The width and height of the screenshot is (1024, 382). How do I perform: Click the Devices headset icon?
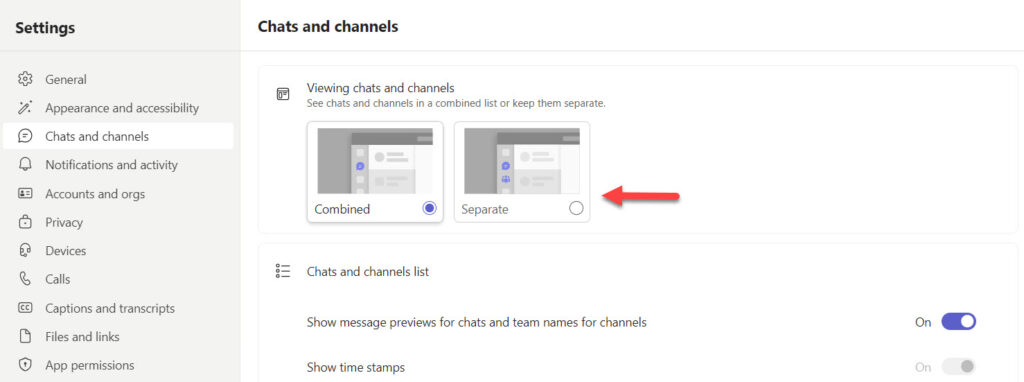25,251
